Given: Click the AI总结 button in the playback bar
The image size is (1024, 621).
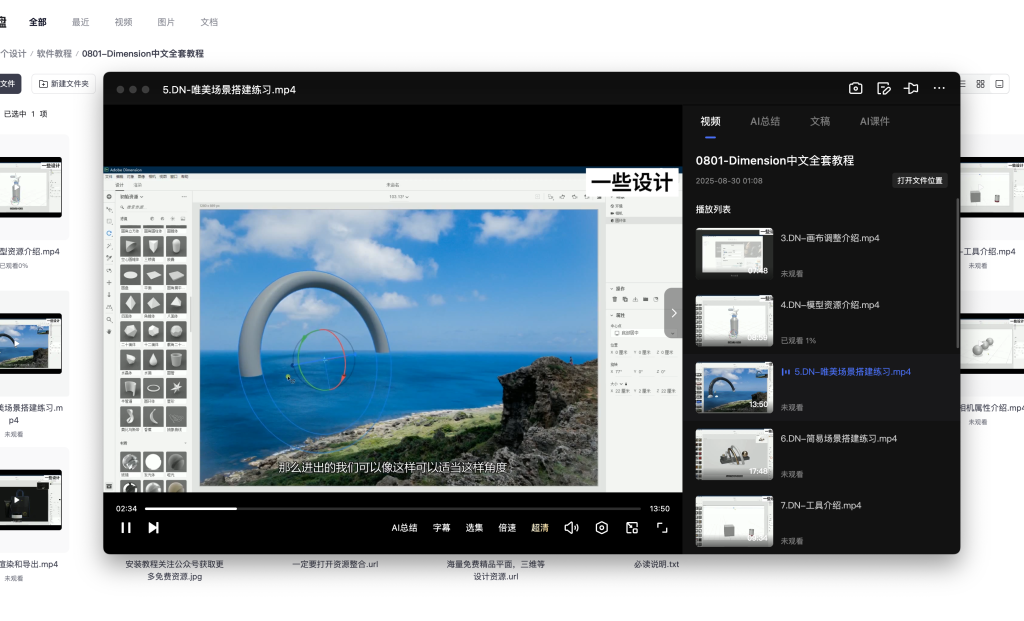Looking at the screenshot, I should pyautogui.click(x=404, y=528).
